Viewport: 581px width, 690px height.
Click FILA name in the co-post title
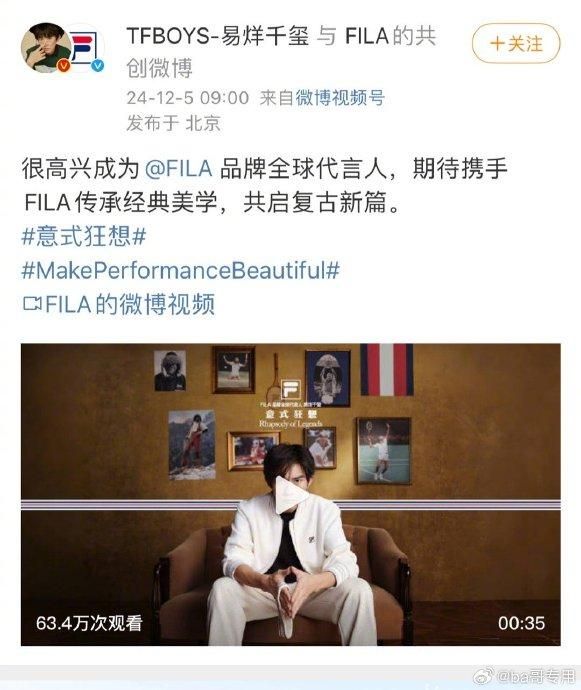(367, 36)
